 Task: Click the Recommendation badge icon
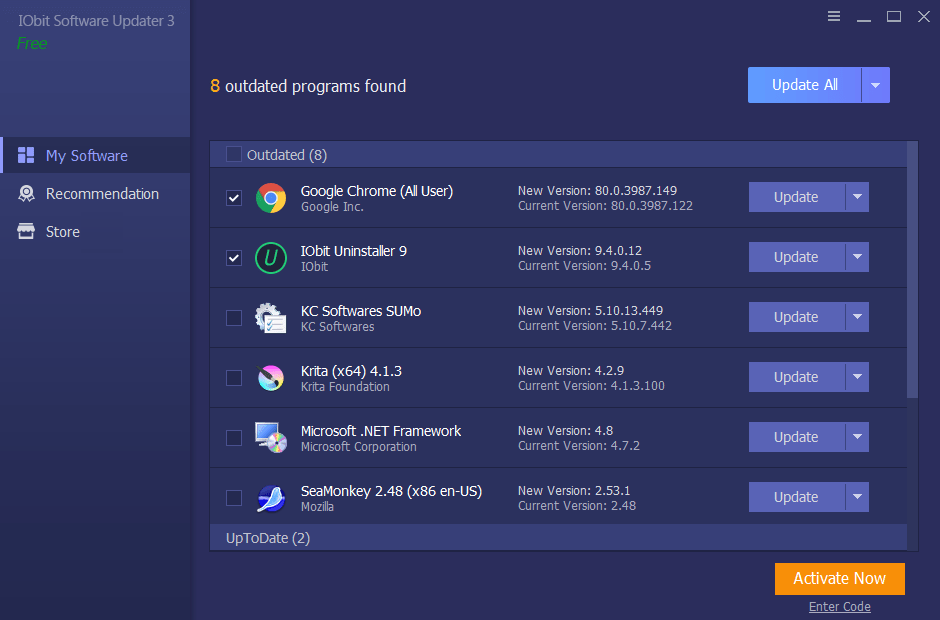point(26,193)
